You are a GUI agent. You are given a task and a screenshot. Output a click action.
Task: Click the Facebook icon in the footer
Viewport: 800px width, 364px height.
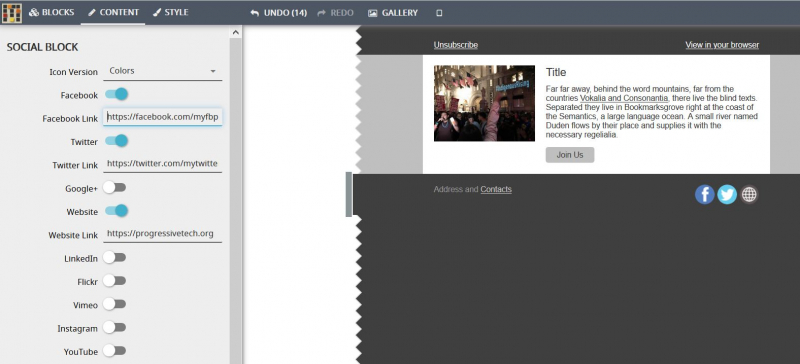point(704,195)
